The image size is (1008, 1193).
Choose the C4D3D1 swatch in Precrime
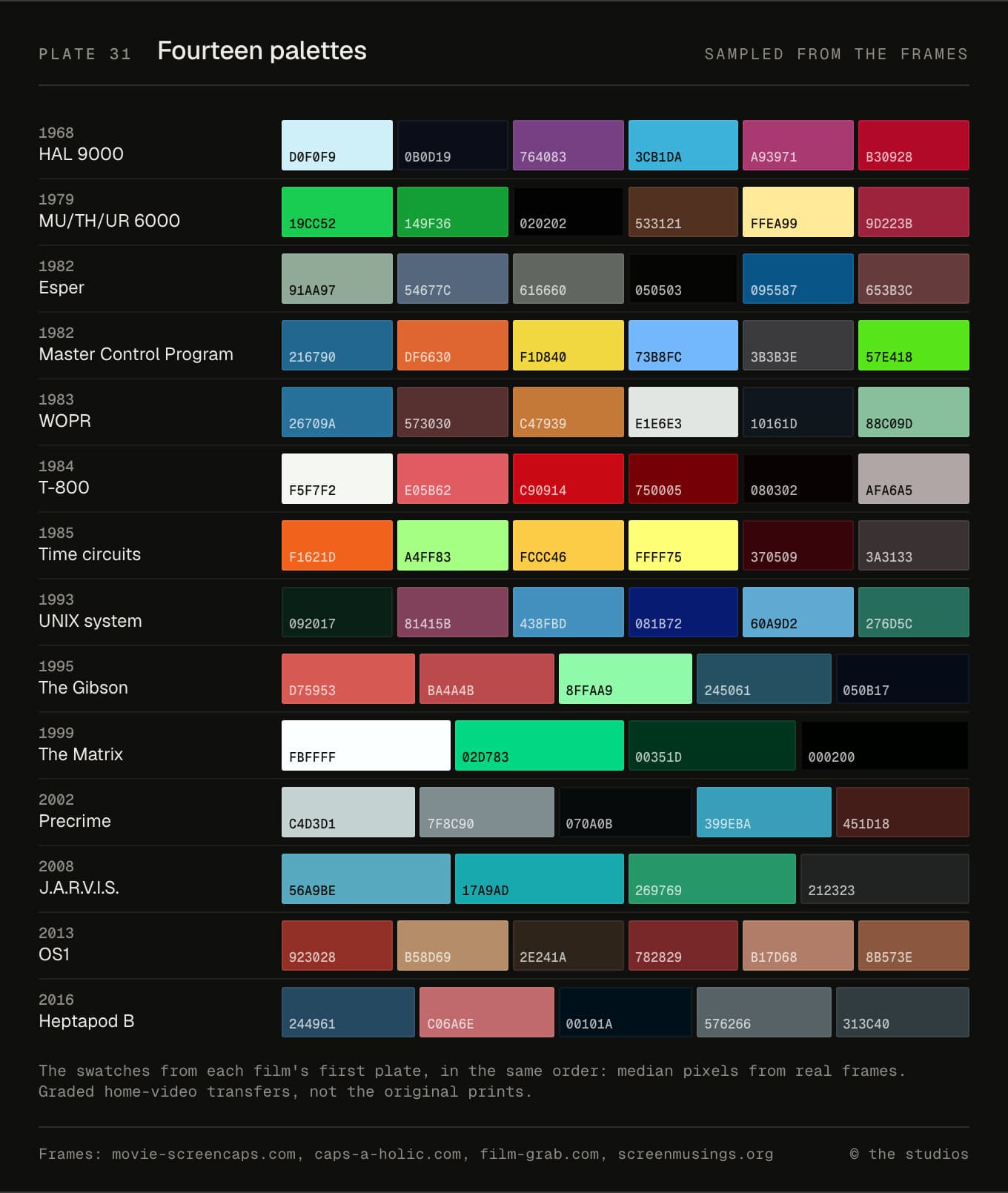348,812
